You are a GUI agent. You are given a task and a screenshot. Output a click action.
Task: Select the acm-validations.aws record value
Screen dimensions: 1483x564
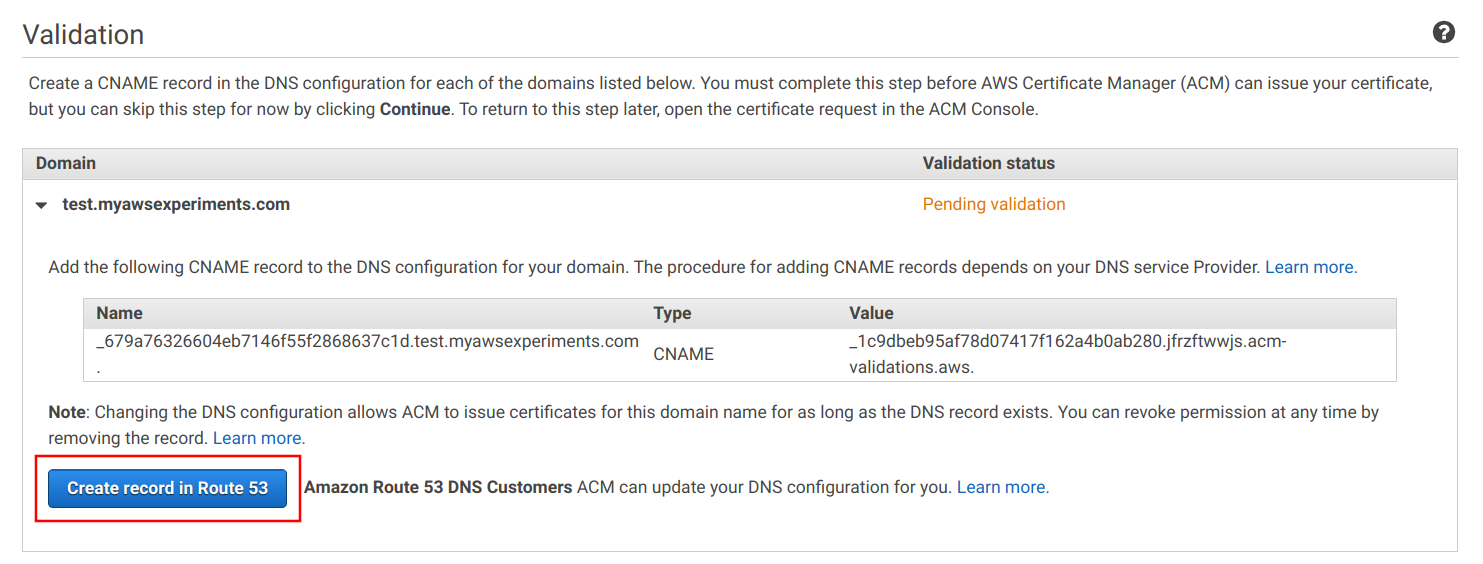pos(1067,354)
